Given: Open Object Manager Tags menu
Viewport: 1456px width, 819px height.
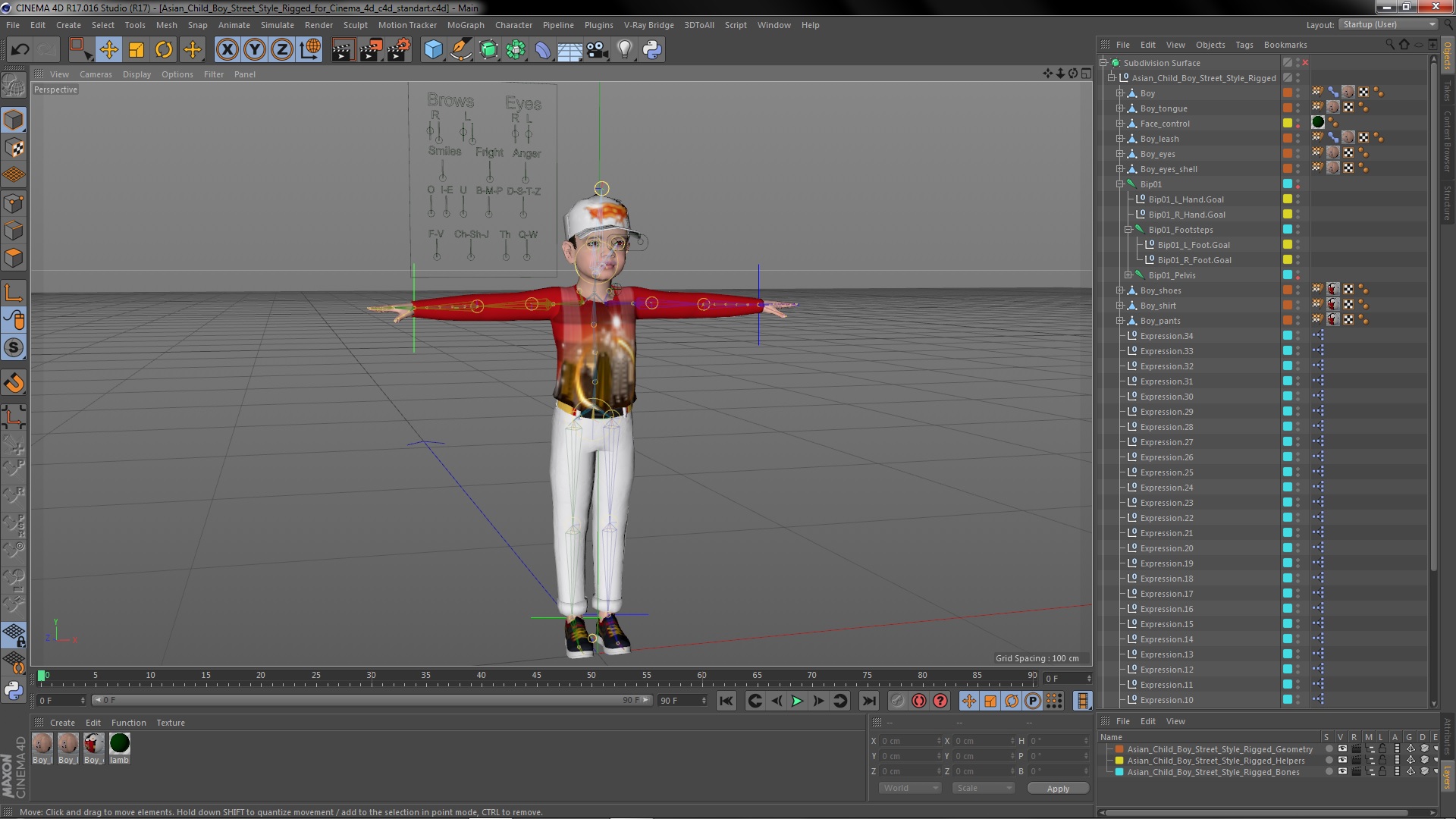Looking at the screenshot, I should click(1244, 45).
